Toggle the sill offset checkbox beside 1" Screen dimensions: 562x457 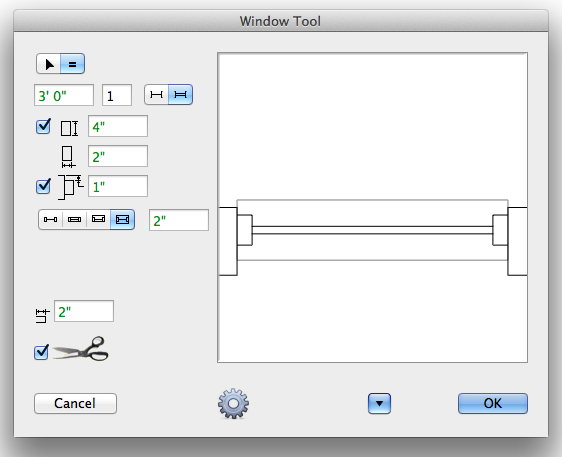point(43,186)
